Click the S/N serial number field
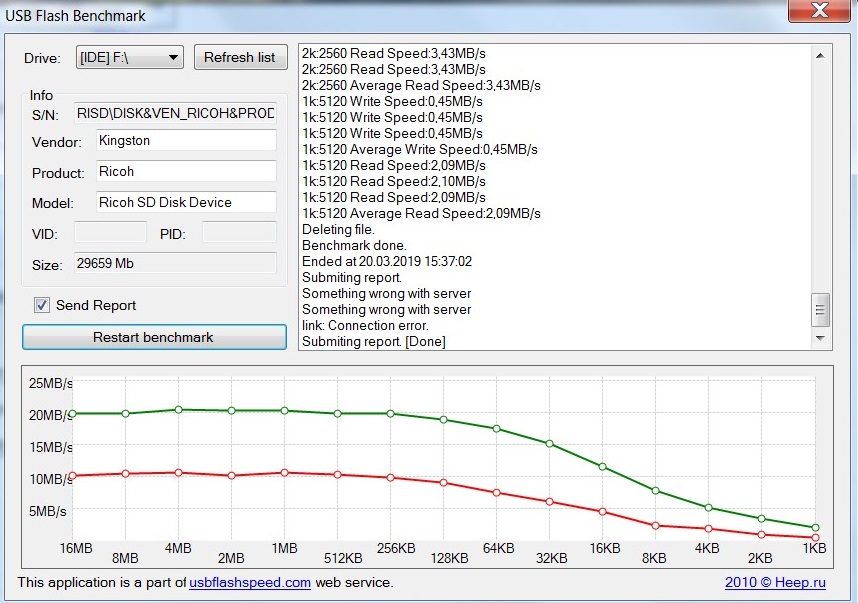Image resolution: width=858 pixels, height=603 pixels. click(x=175, y=114)
